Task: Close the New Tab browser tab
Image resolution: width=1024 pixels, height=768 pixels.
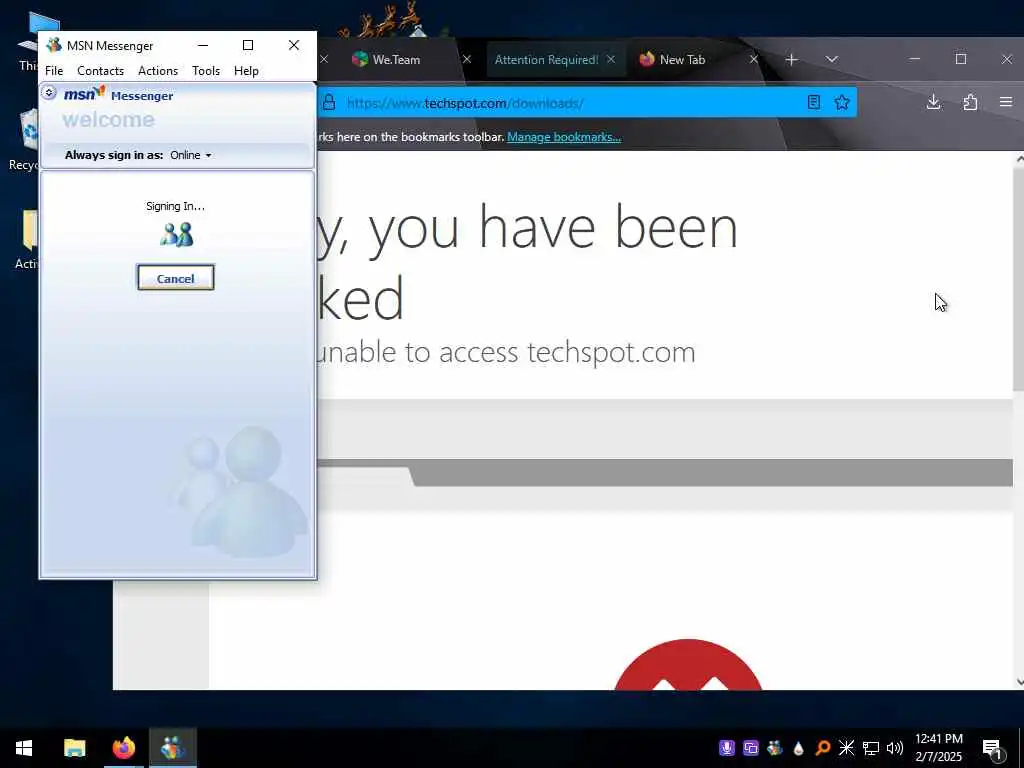Action: pyautogui.click(x=754, y=59)
